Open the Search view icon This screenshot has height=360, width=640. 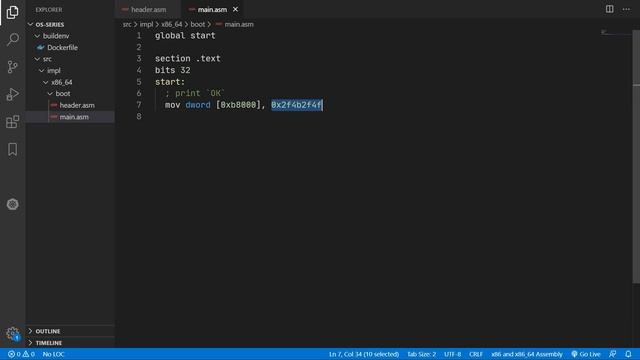tap(12, 40)
